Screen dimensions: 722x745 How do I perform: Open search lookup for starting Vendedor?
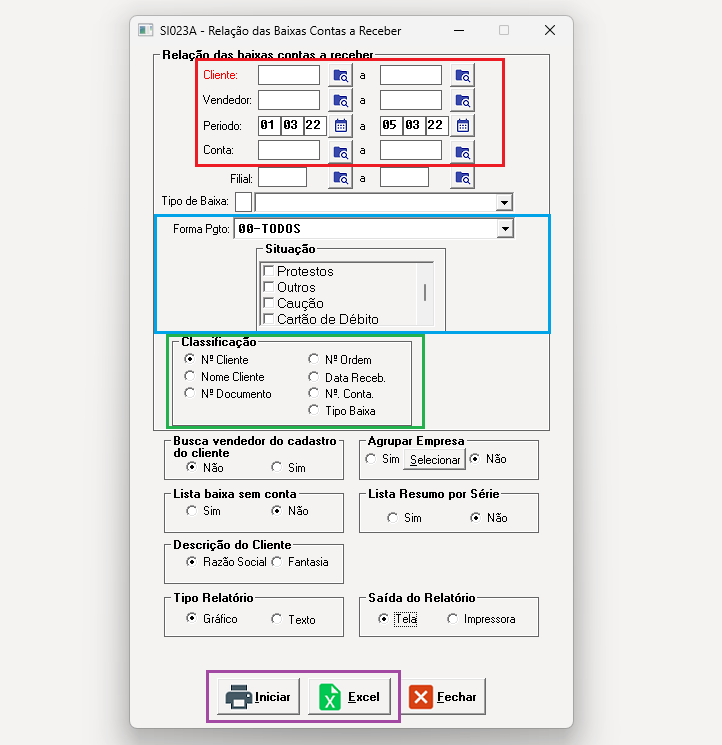341,100
